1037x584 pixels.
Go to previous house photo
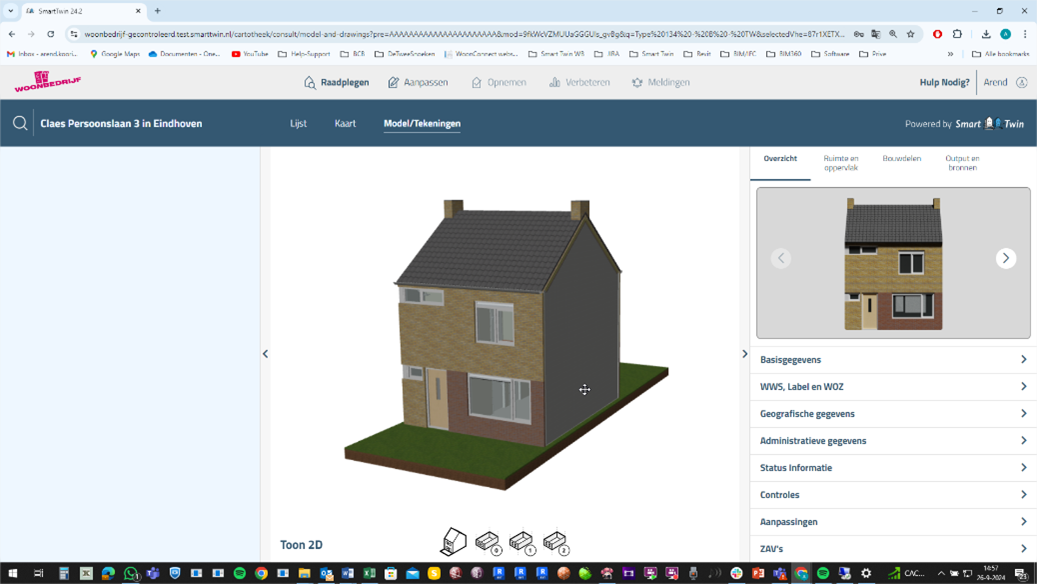pyautogui.click(x=781, y=258)
